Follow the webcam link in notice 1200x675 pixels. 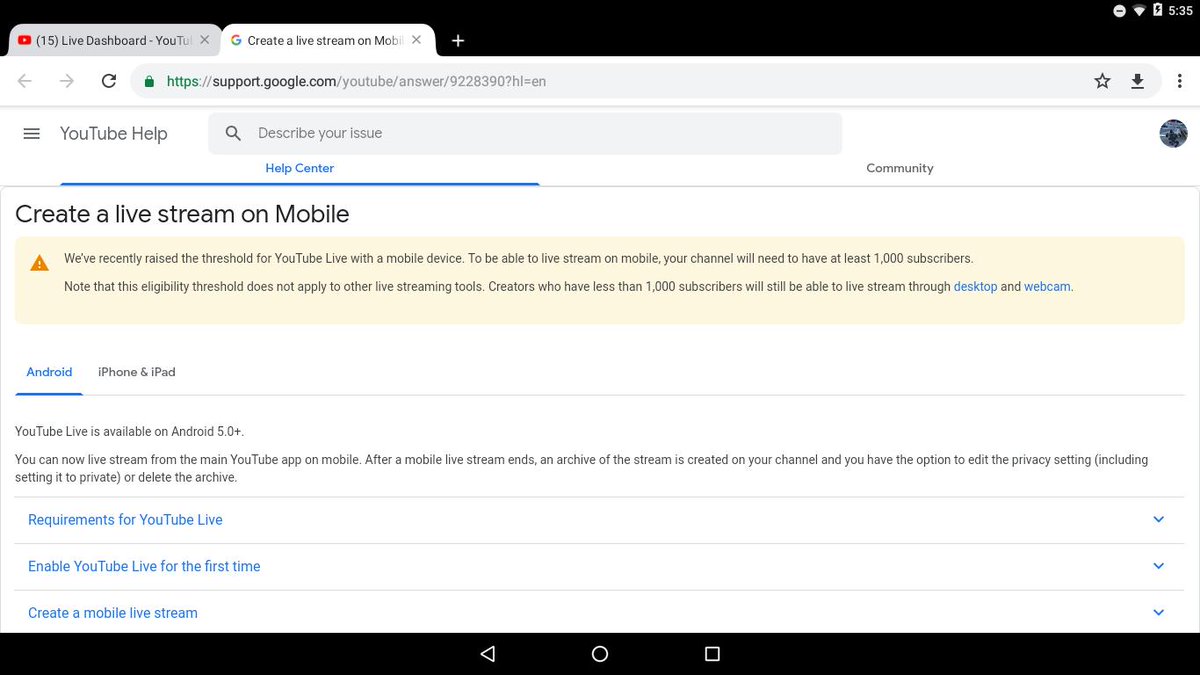point(1047,286)
